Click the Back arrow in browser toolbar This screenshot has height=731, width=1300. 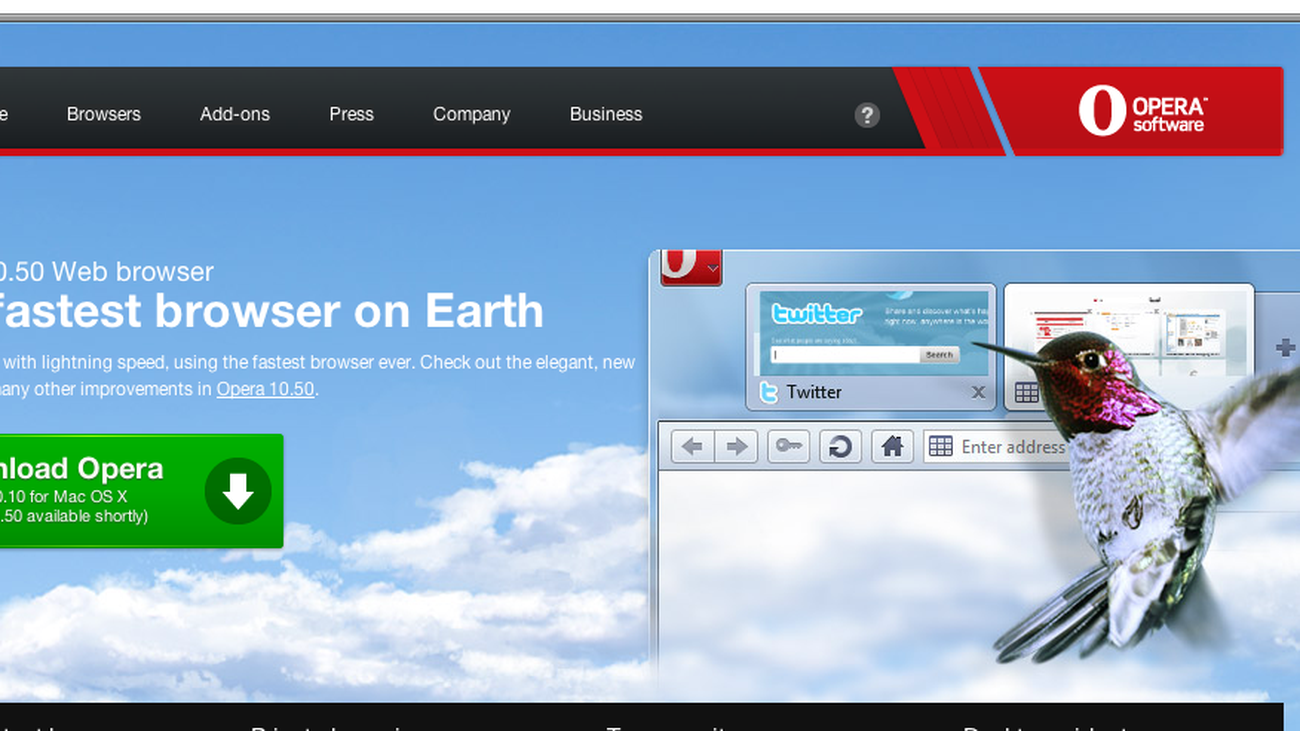tap(692, 446)
